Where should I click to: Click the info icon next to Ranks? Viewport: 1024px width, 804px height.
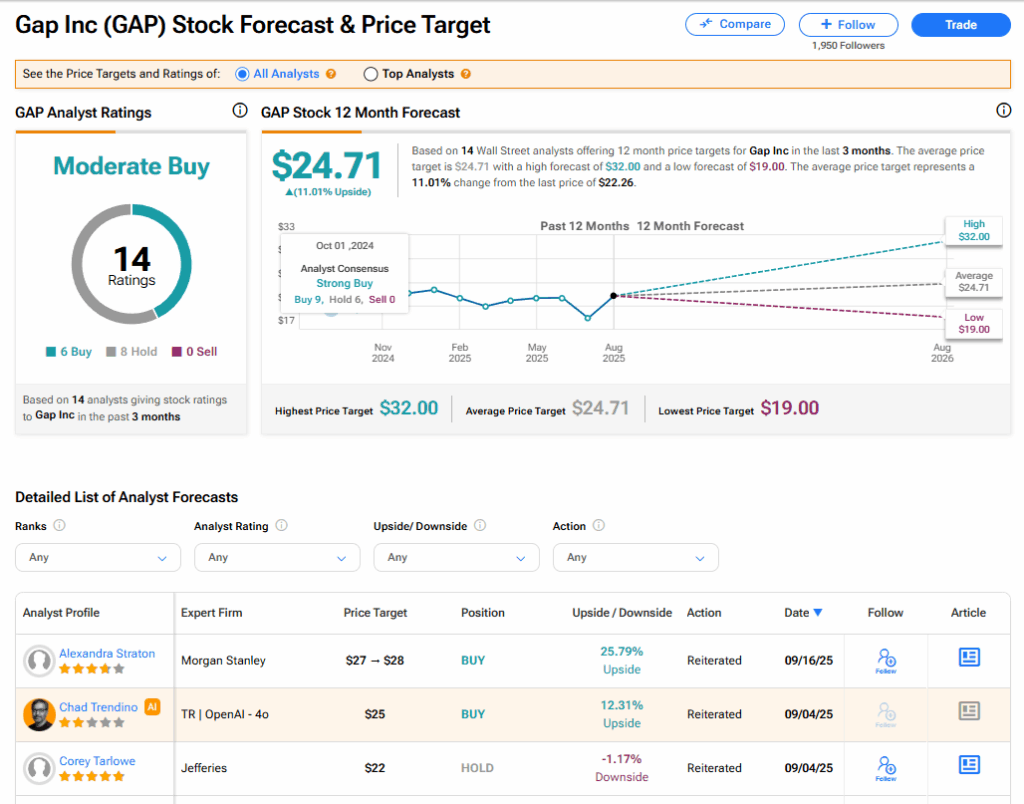[59, 526]
